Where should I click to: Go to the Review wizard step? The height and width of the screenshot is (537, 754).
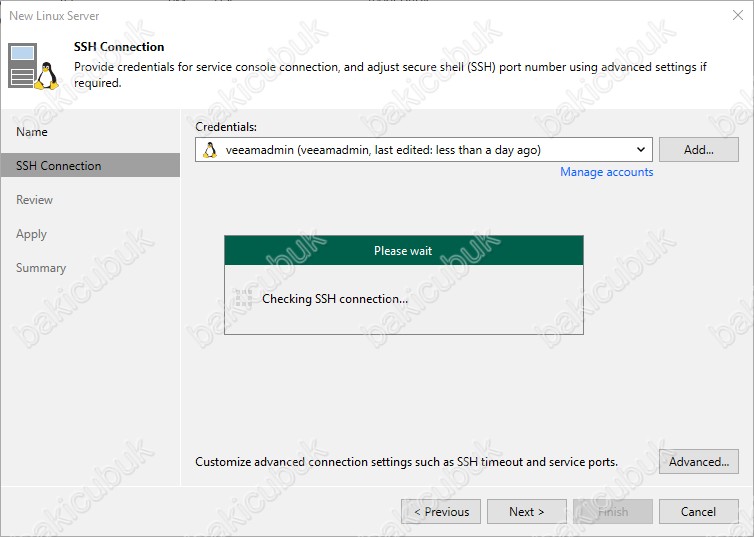point(34,200)
